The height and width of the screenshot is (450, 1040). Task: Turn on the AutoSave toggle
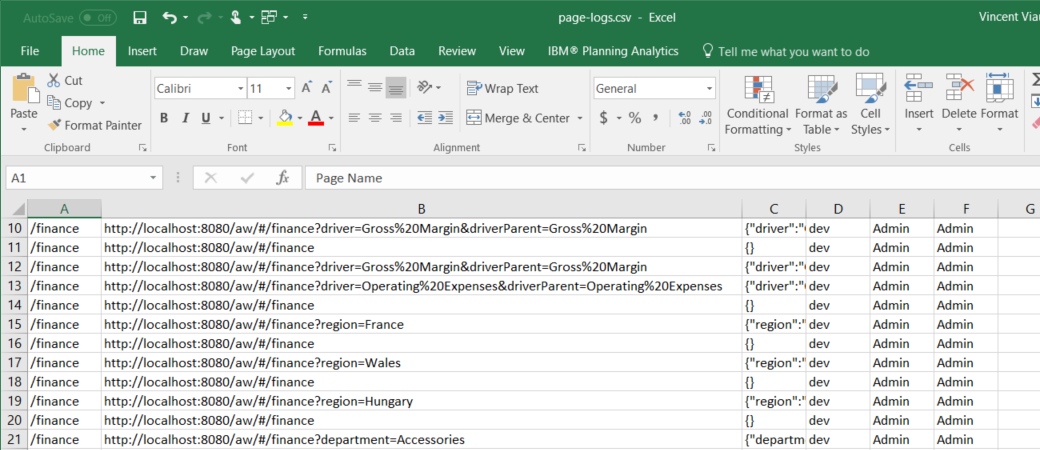(97, 18)
